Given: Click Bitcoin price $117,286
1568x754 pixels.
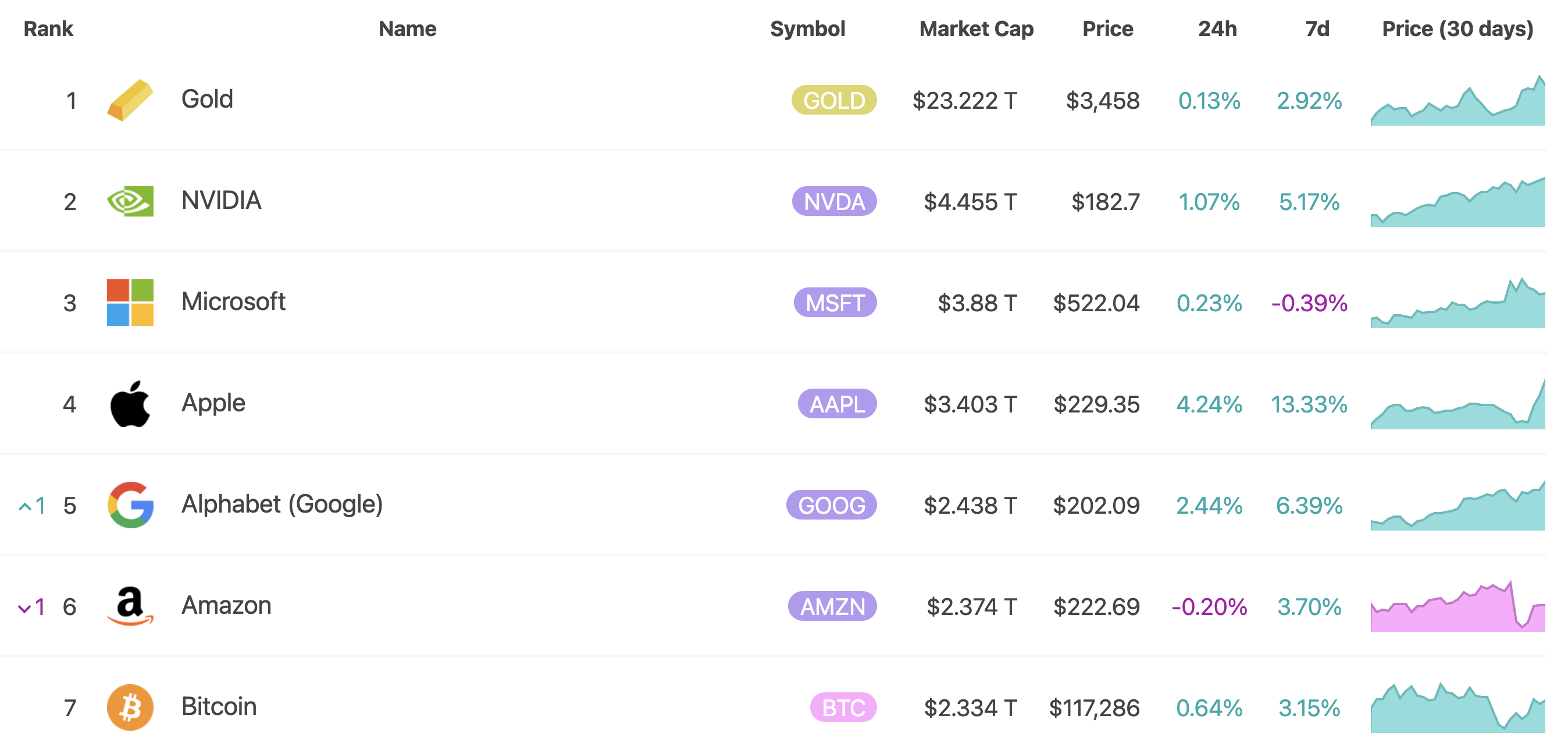Looking at the screenshot, I should click(1095, 707).
